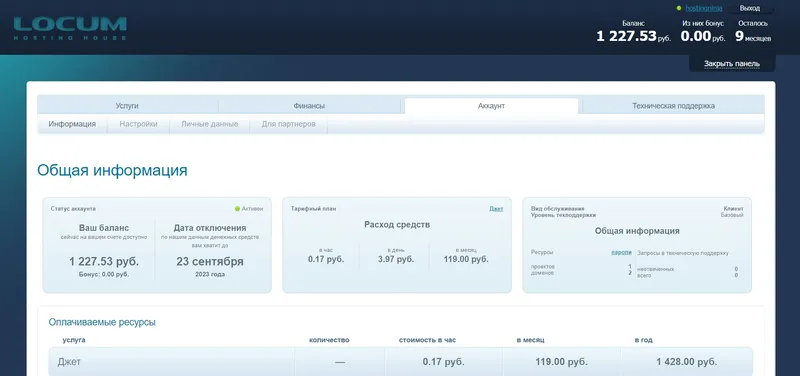Select the Джет row in paid resources

tap(401, 362)
